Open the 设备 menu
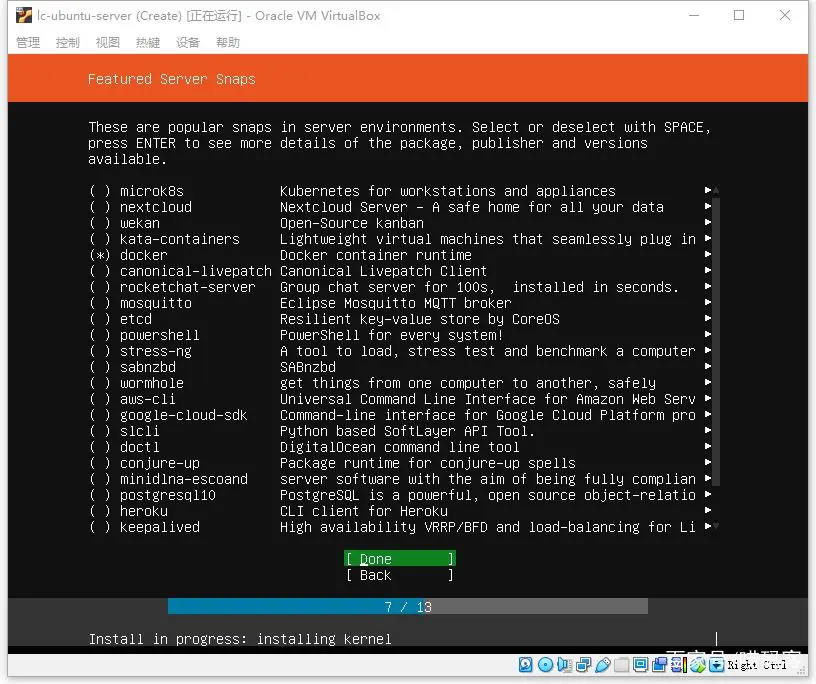The height and width of the screenshot is (684, 816). [x=188, y=43]
